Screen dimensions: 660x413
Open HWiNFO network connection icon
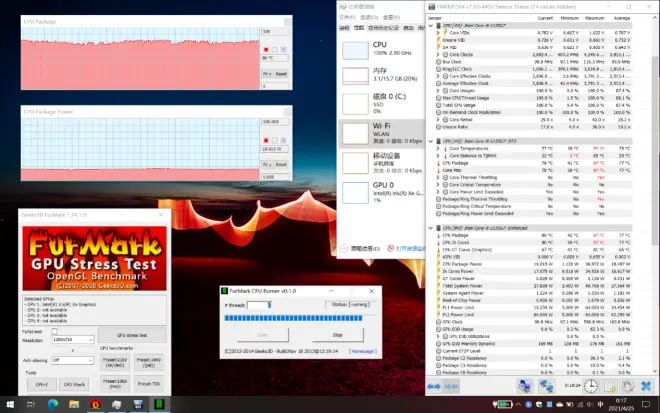(546, 386)
